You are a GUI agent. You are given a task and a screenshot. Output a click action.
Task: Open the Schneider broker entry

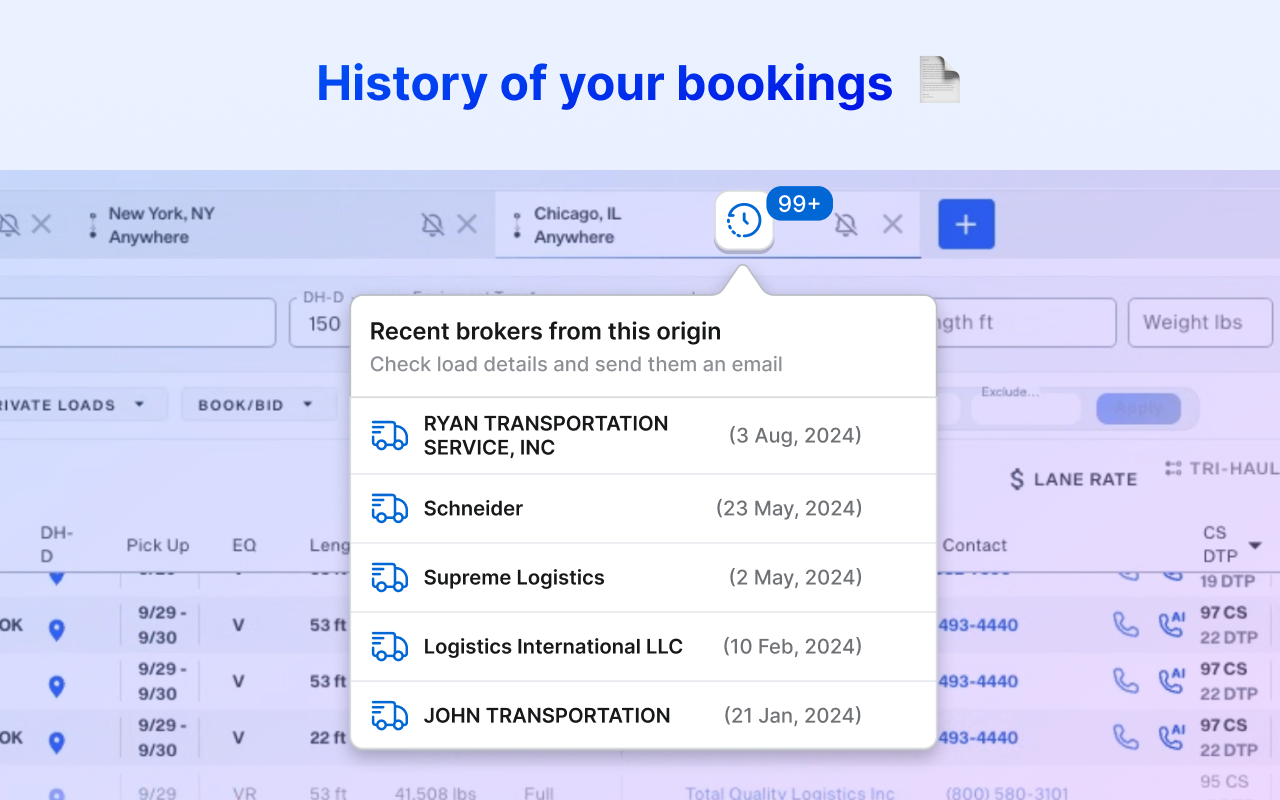(x=643, y=509)
